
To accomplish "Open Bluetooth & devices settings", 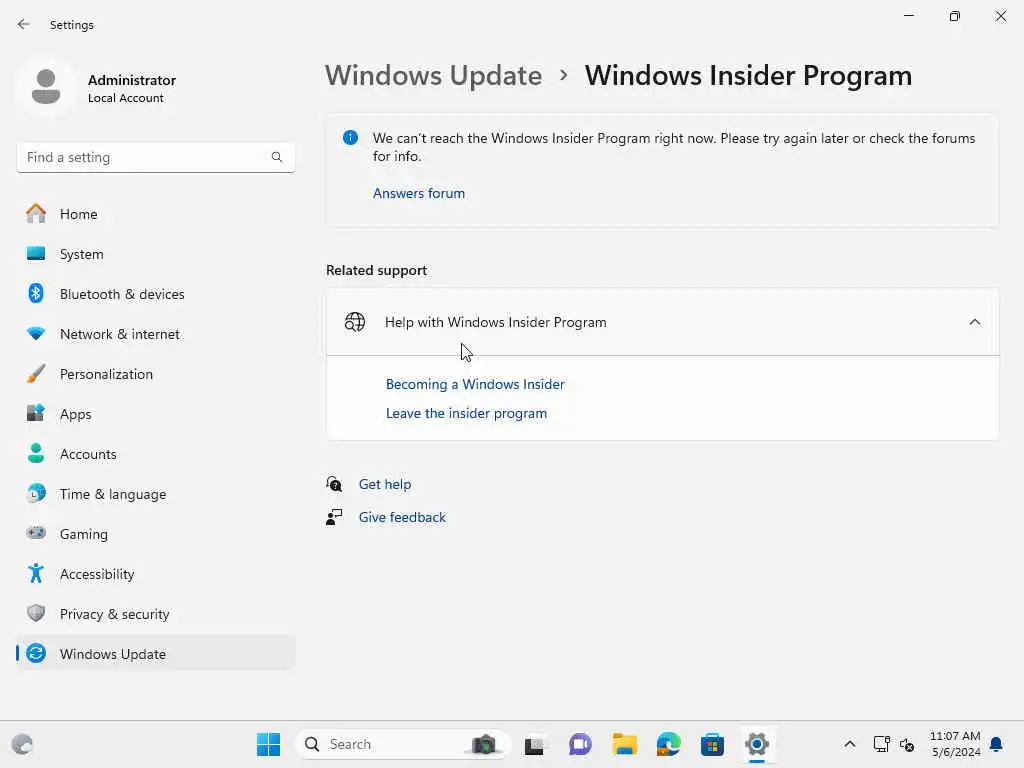I will click(x=155, y=294).
